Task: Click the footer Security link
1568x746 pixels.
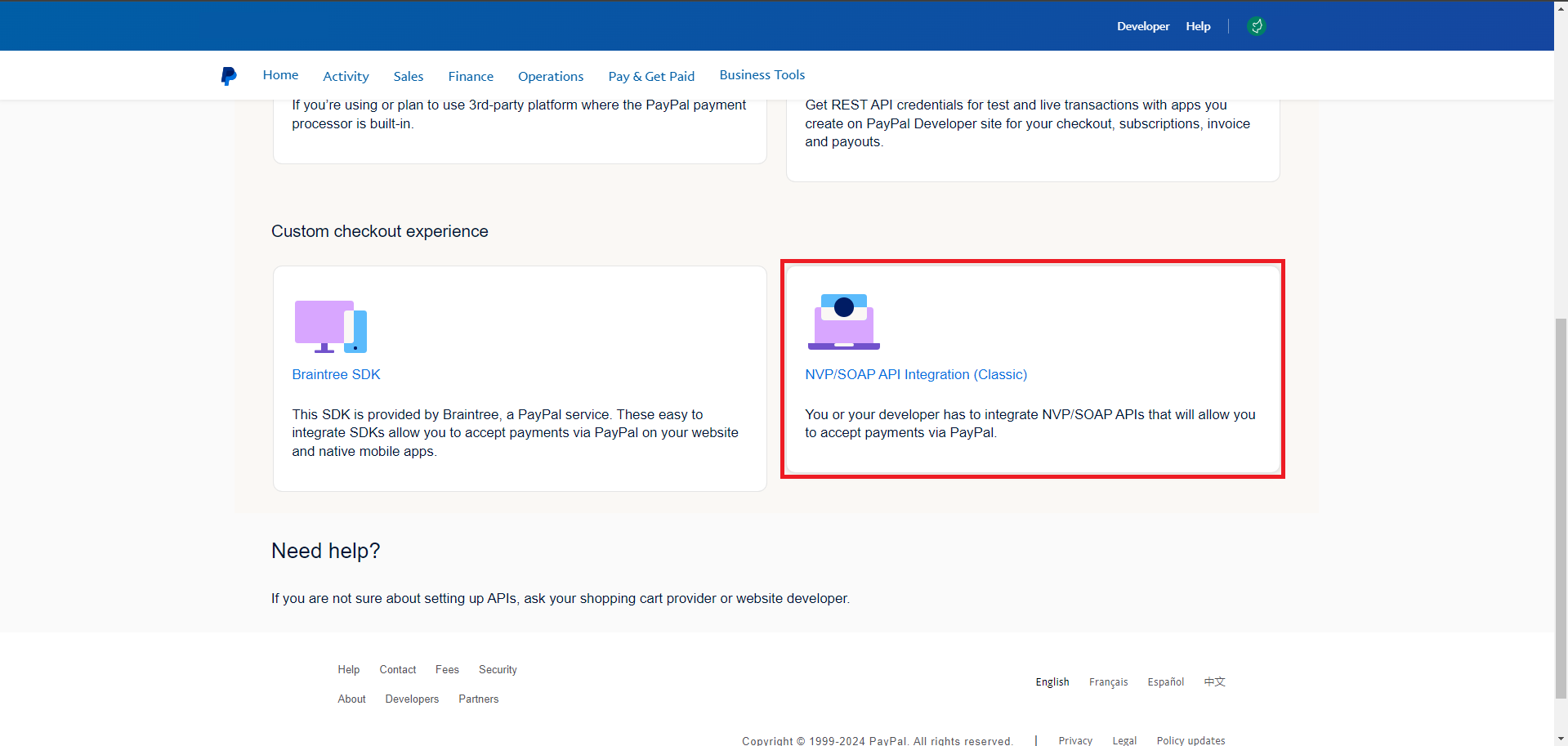Action: 498,669
